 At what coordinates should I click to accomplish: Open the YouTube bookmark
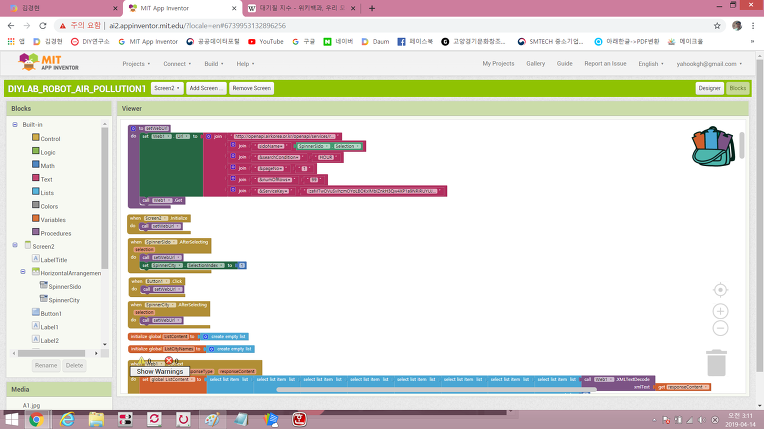click(266, 41)
